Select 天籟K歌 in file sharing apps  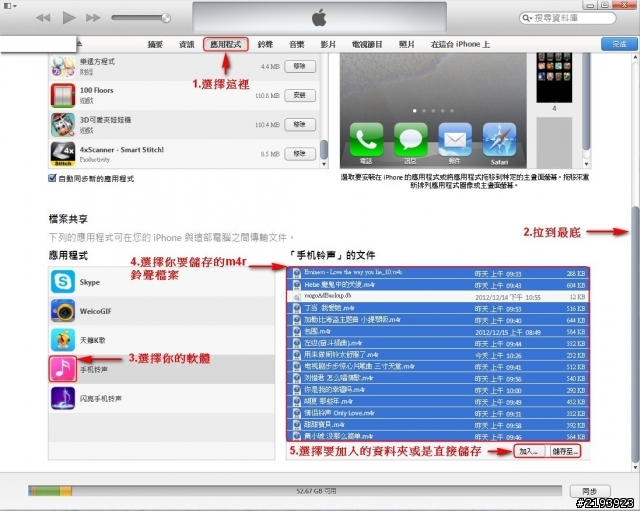(162, 340)
